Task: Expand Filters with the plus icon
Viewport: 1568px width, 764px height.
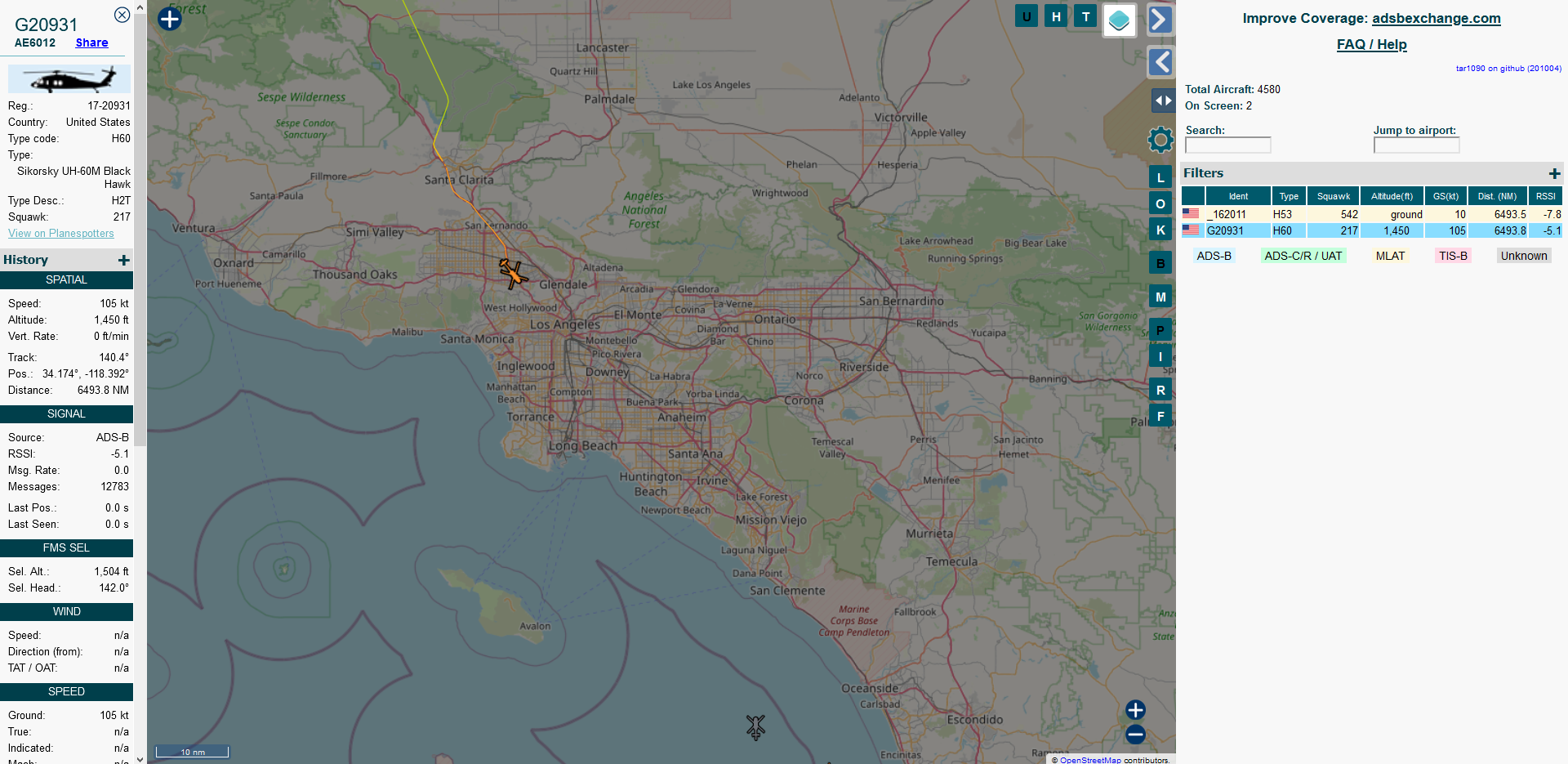Action: [x=1554, y=173]
